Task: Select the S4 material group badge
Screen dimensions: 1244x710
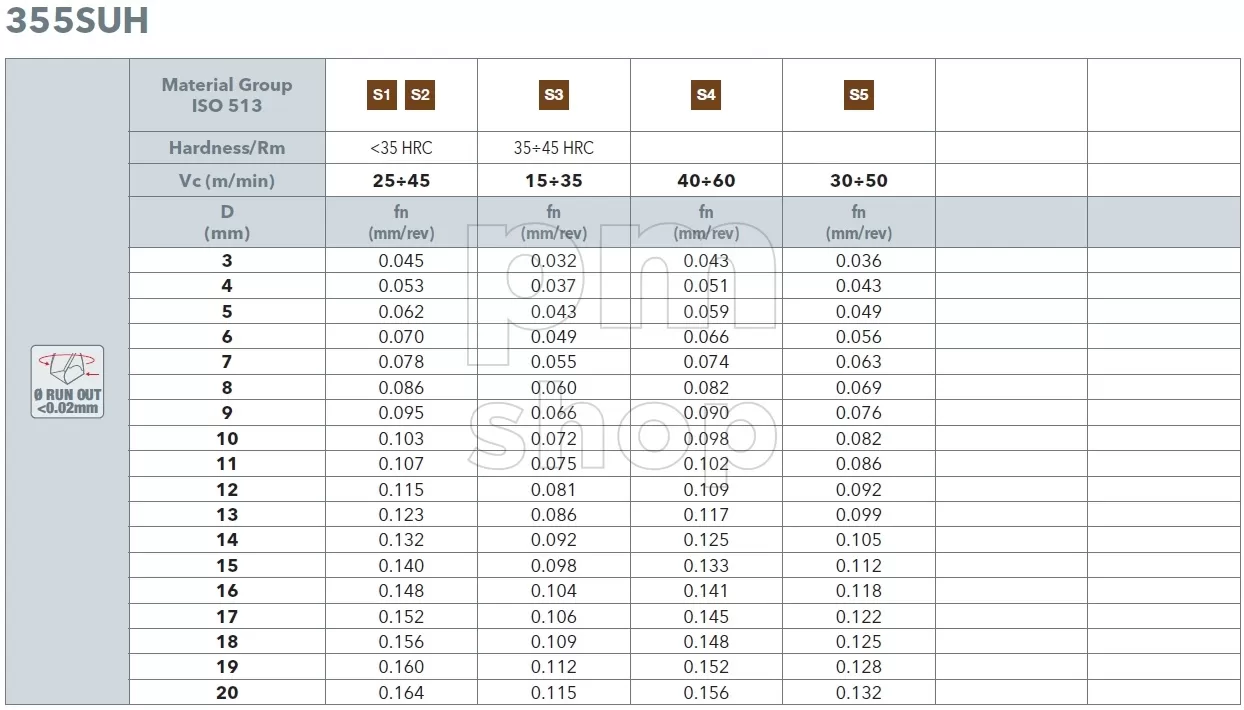Action: 706,95
